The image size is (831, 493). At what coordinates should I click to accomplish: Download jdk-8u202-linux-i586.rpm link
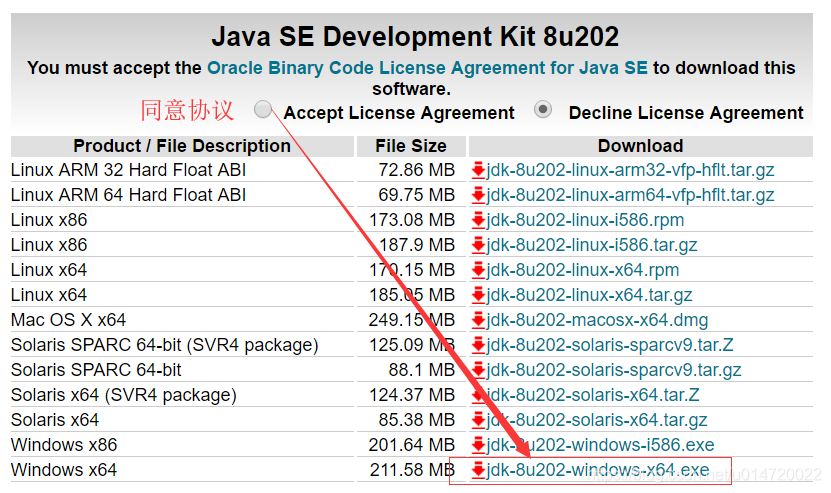point(585,220)
